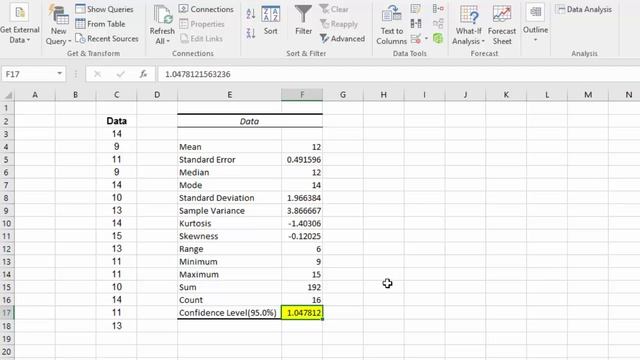Select the Standard Deviation value 1.966384
This screenshot has width=640, height=360.
click(x=302, y=198)
